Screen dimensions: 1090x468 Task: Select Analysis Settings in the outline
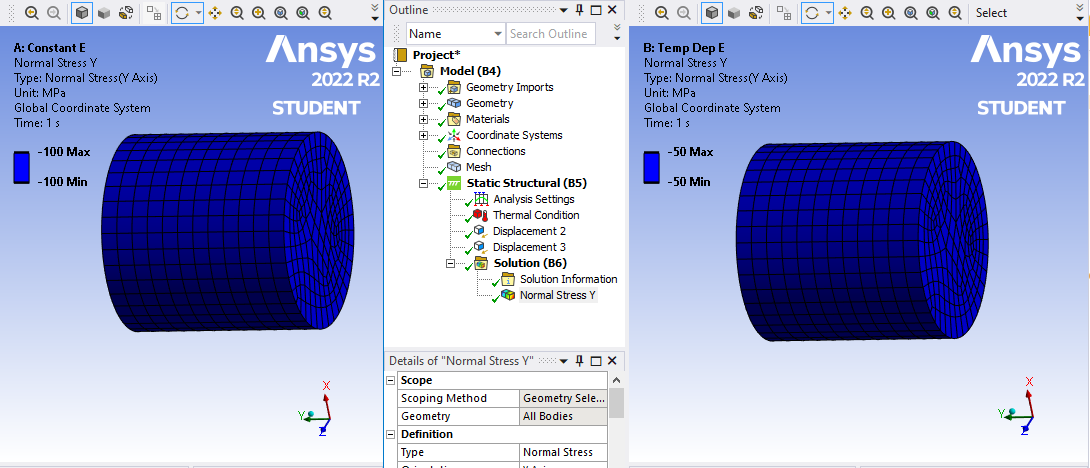pyautogui.click(x=533, y=199)
